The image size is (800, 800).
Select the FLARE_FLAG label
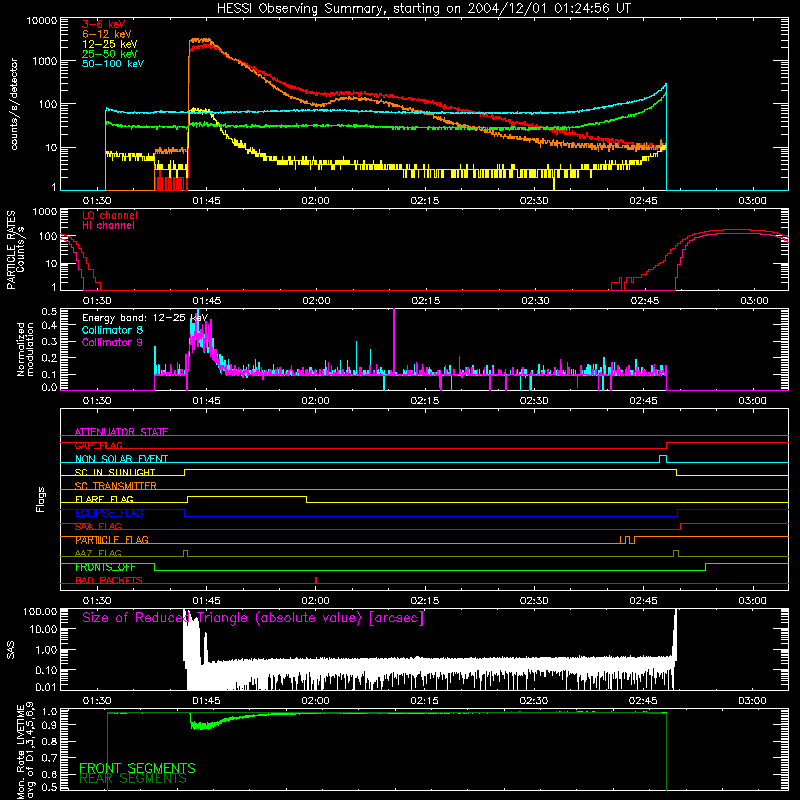point(104,499)
